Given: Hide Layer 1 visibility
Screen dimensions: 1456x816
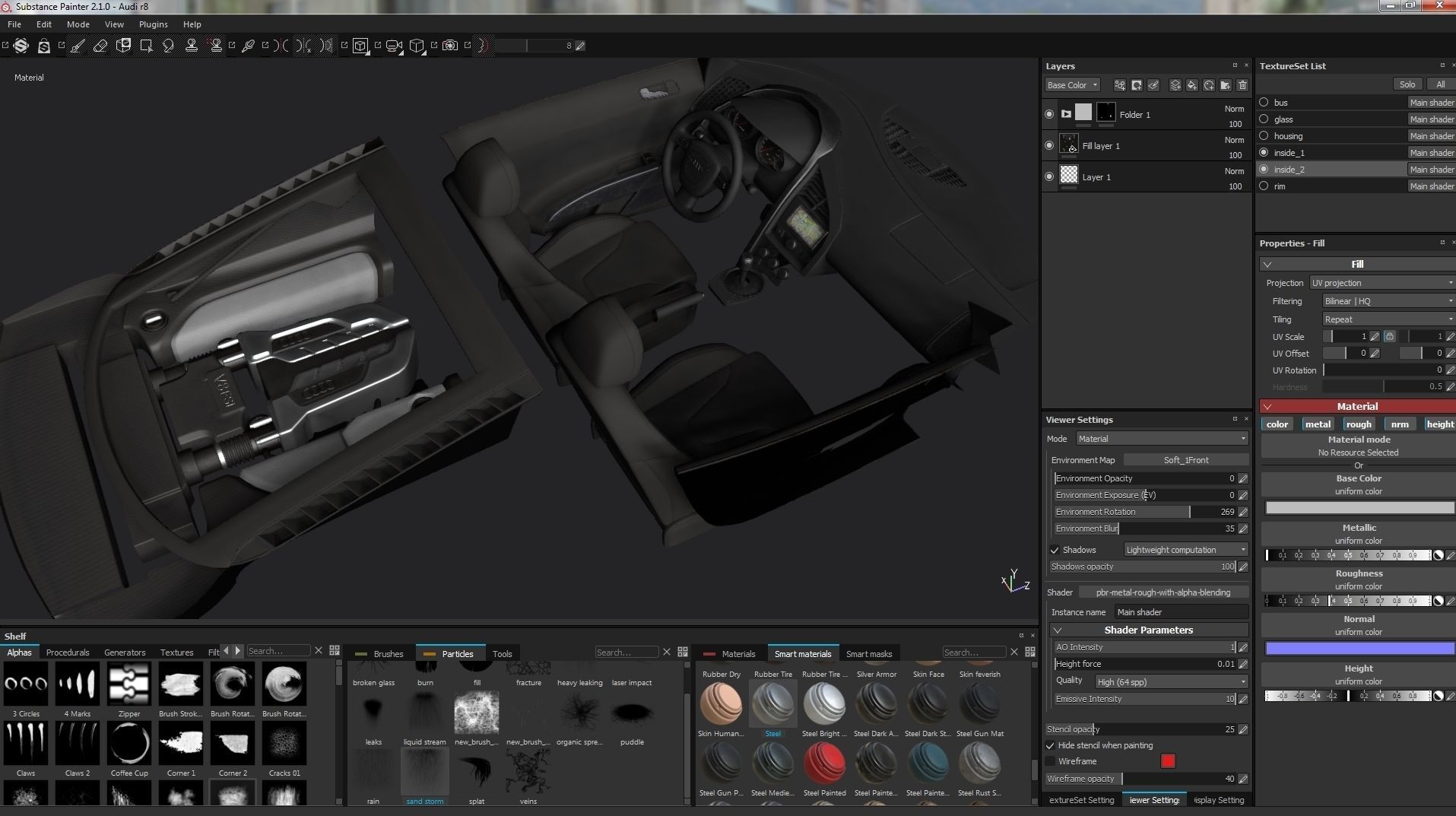Looking at the screenshot, I should coord(1049,176).
